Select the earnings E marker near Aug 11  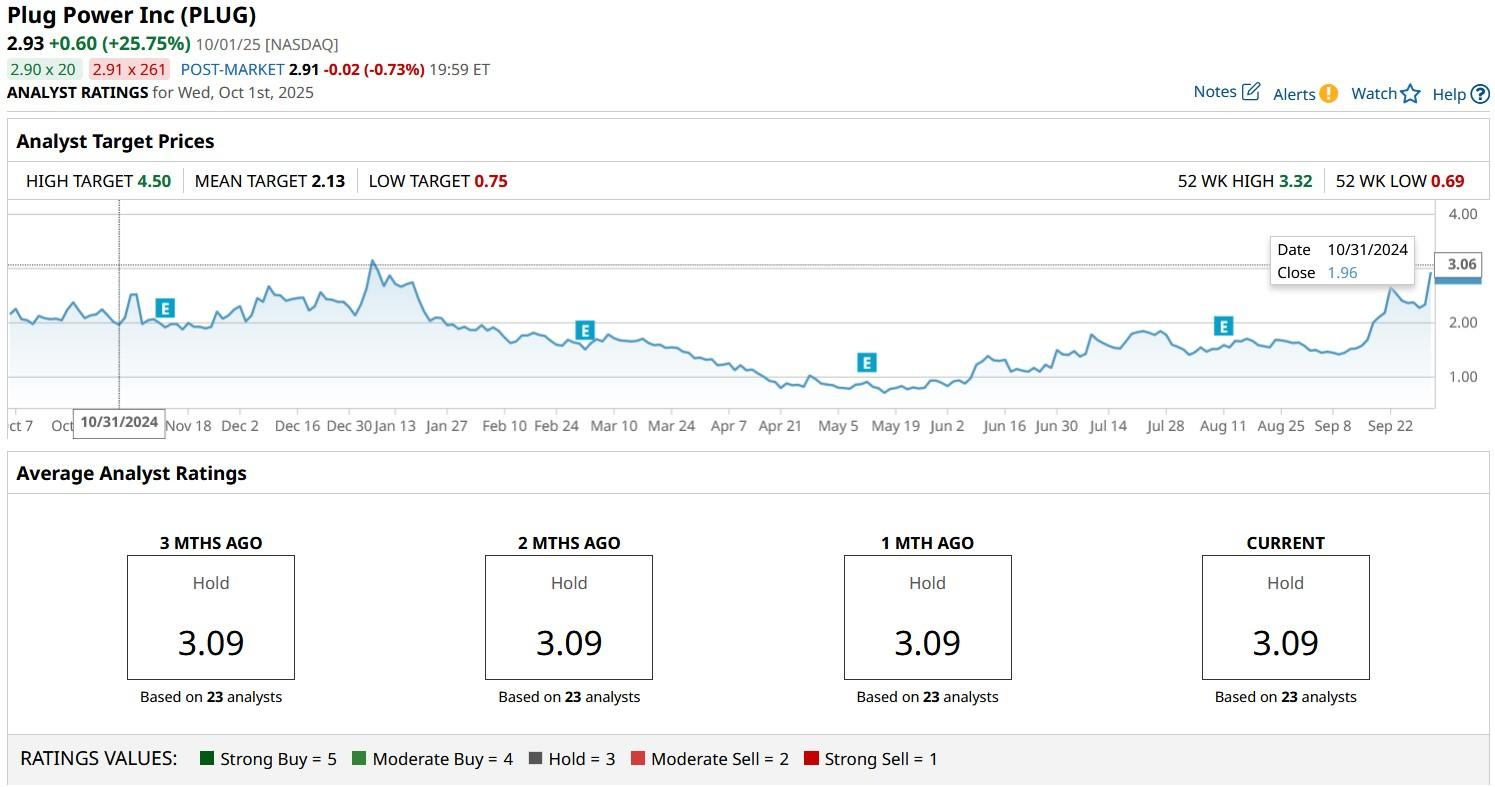tap(1223, 326)
